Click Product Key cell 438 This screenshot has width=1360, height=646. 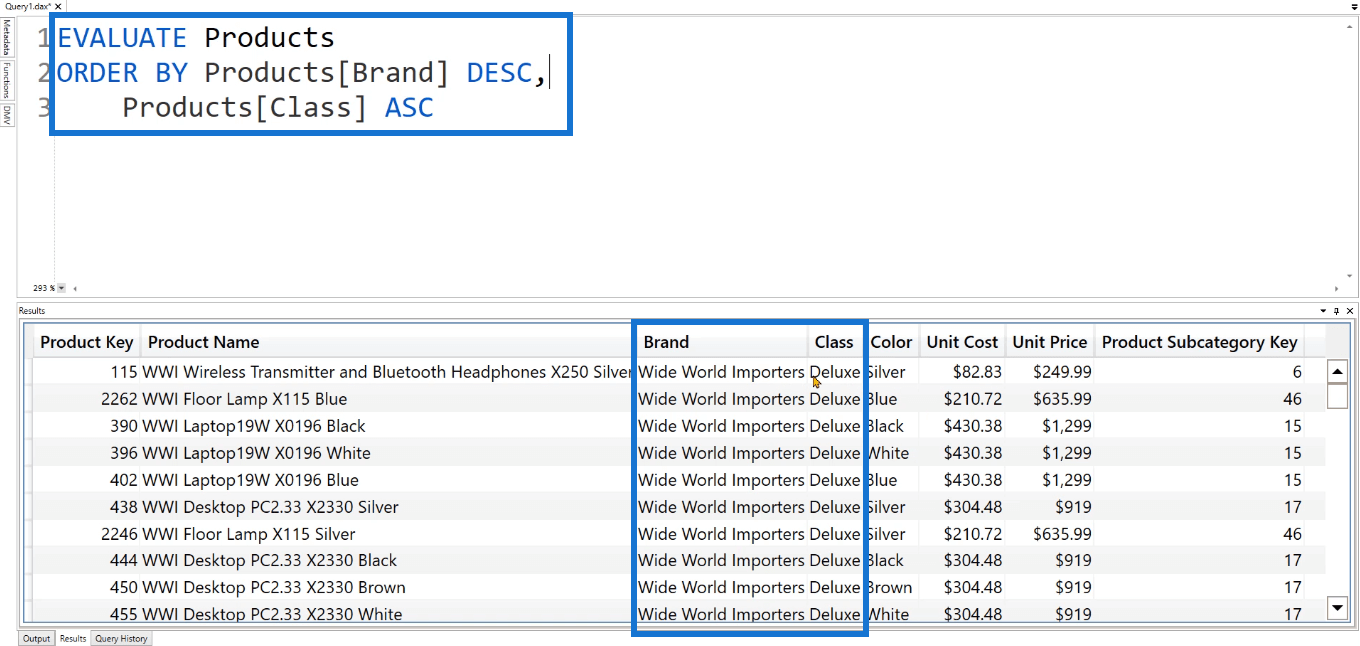click(x=87, y=507)
